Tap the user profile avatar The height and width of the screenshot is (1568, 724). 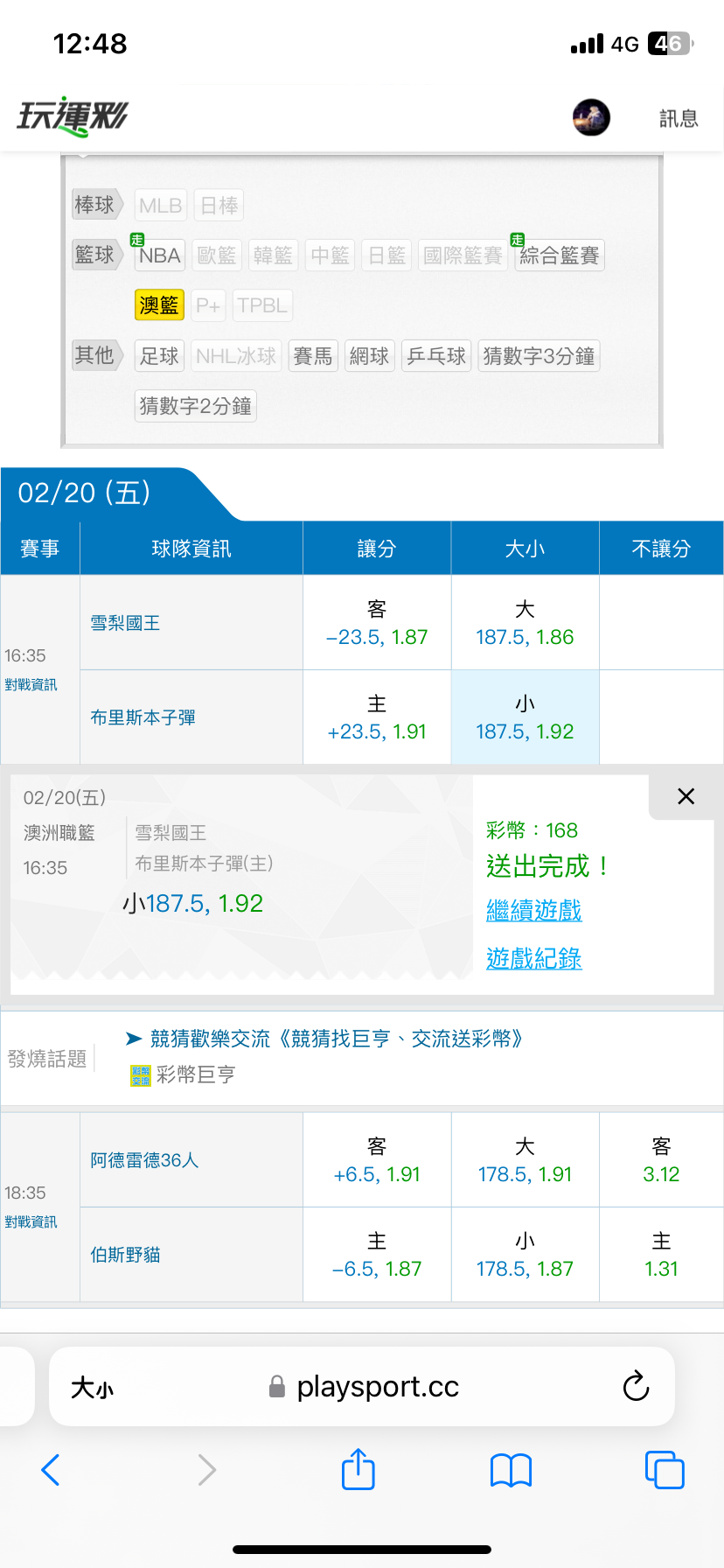[591, 117]
